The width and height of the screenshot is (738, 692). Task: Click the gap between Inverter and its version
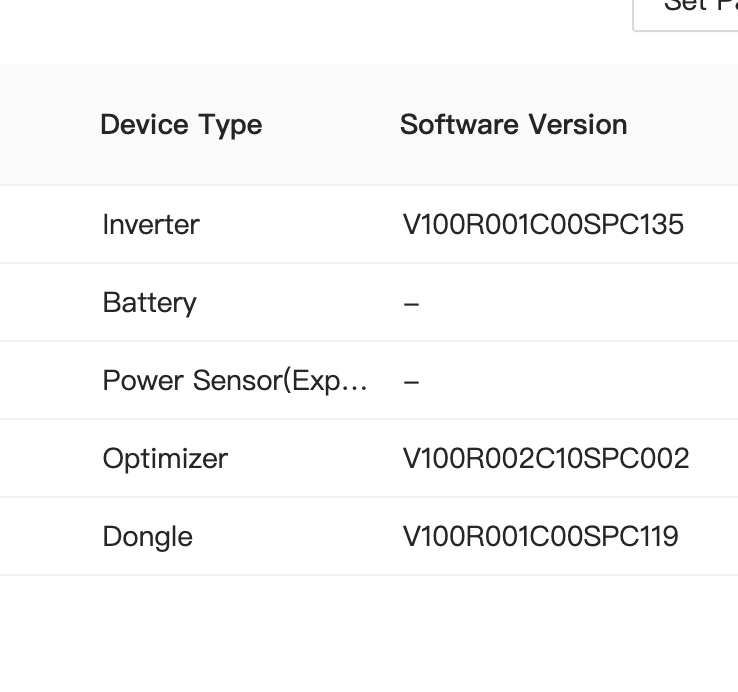pos(300,224)
